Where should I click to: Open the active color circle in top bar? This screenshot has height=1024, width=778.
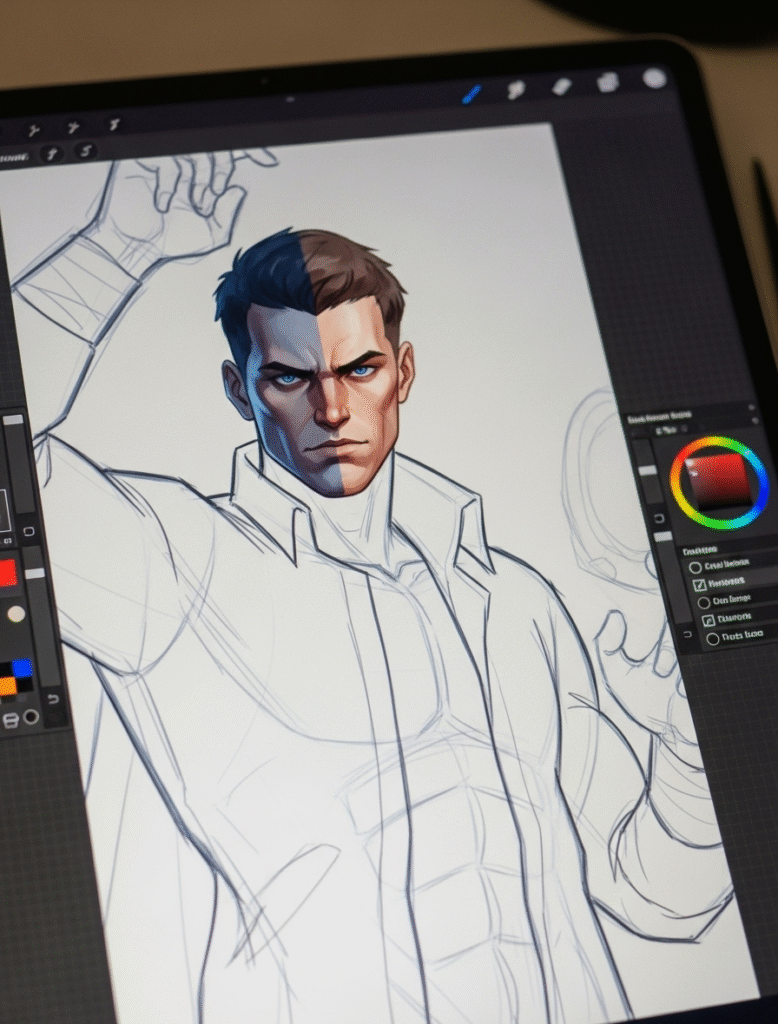(654, 78)
